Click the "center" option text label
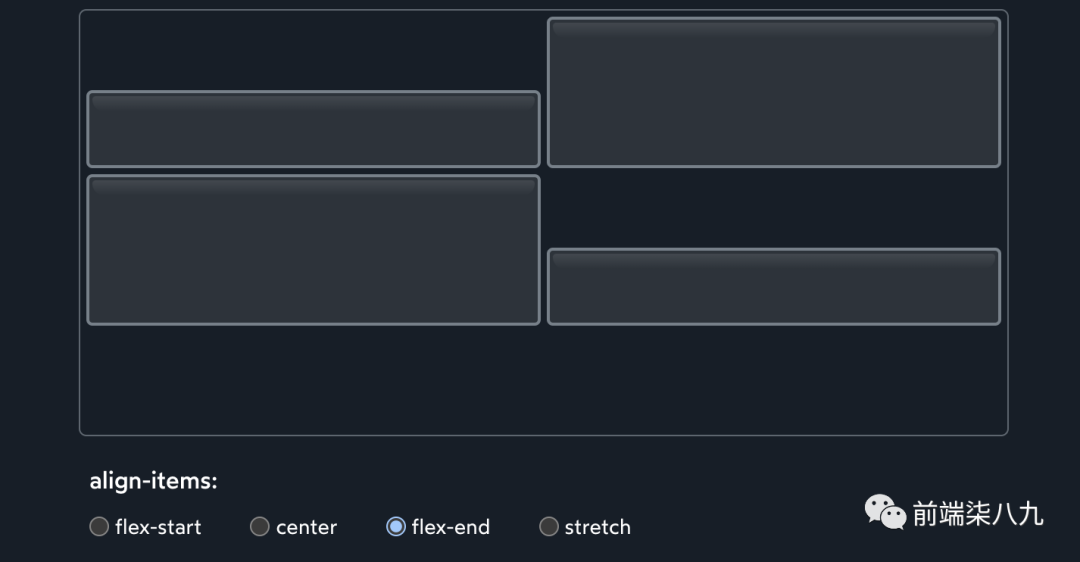 point(306,527)
